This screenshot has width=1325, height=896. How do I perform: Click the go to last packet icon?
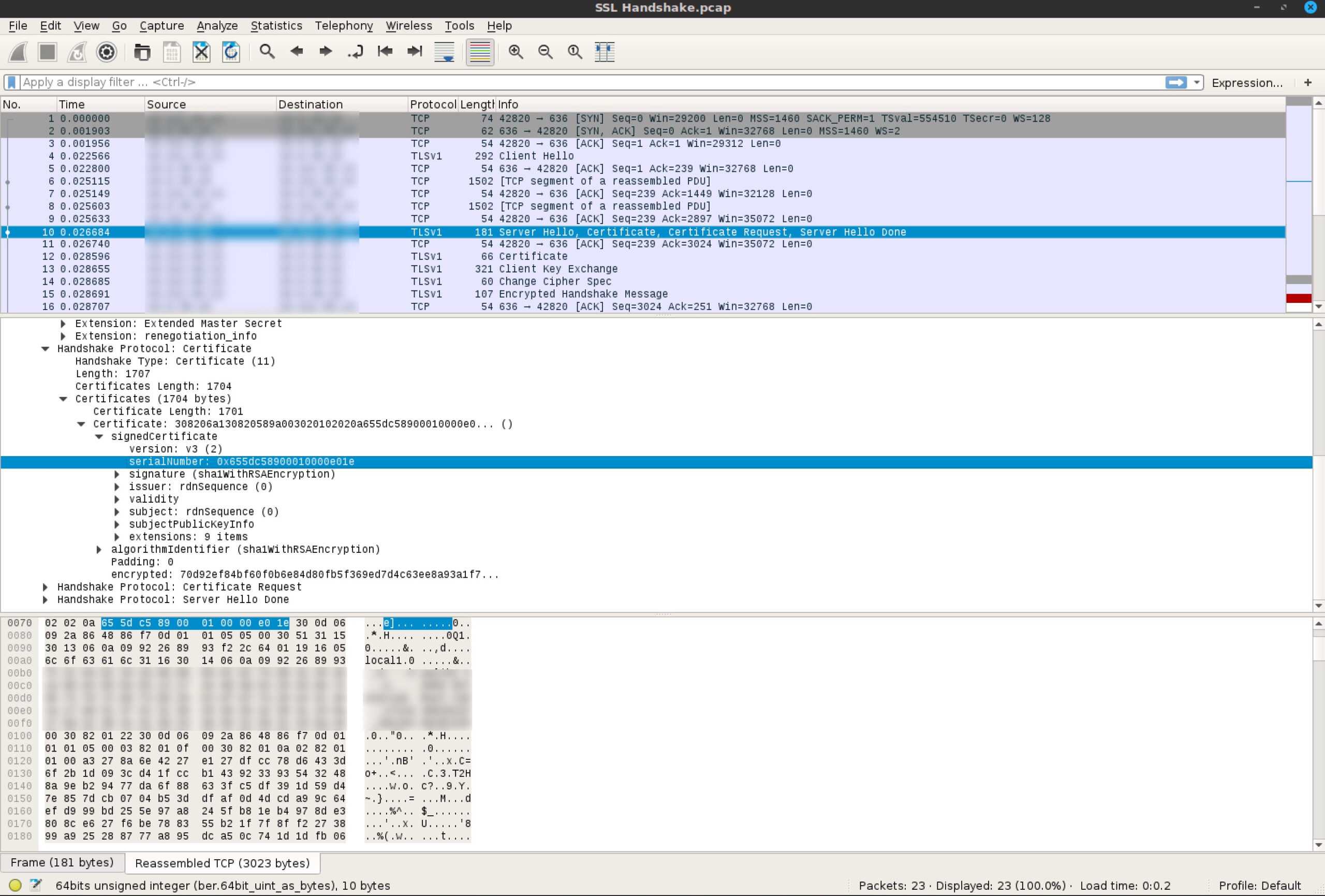[x=413, y=51]
